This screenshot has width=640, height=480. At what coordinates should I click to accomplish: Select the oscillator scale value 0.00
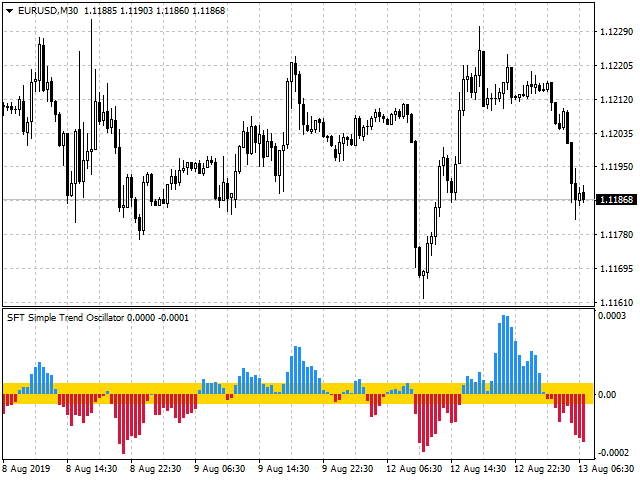coord(607,395)
